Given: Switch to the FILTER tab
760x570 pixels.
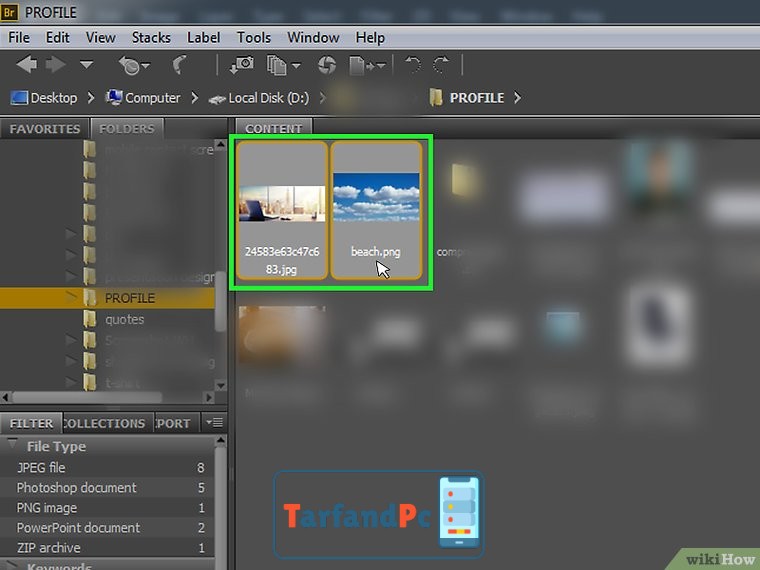Looking at the screenshot, I should [32, 423].
